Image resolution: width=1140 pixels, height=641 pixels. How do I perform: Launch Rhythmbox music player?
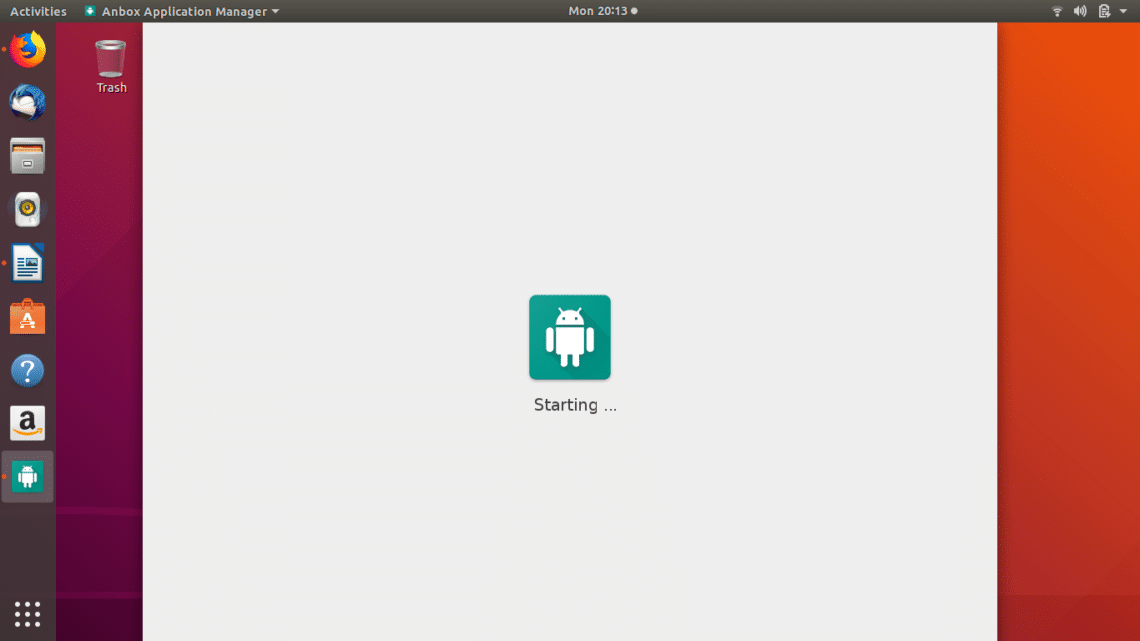point(28,210)
